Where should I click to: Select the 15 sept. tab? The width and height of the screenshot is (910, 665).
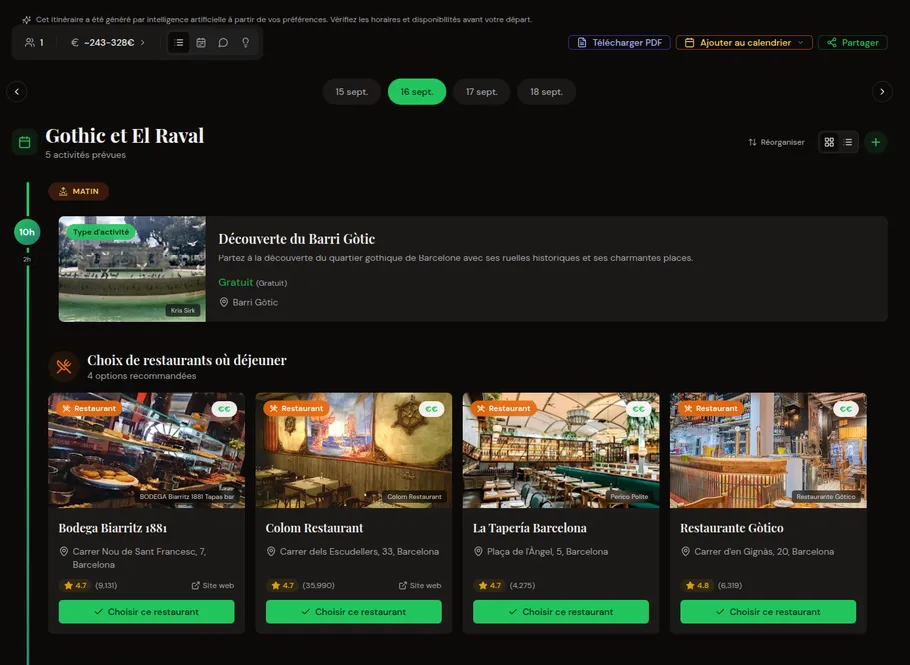[352, 92]
